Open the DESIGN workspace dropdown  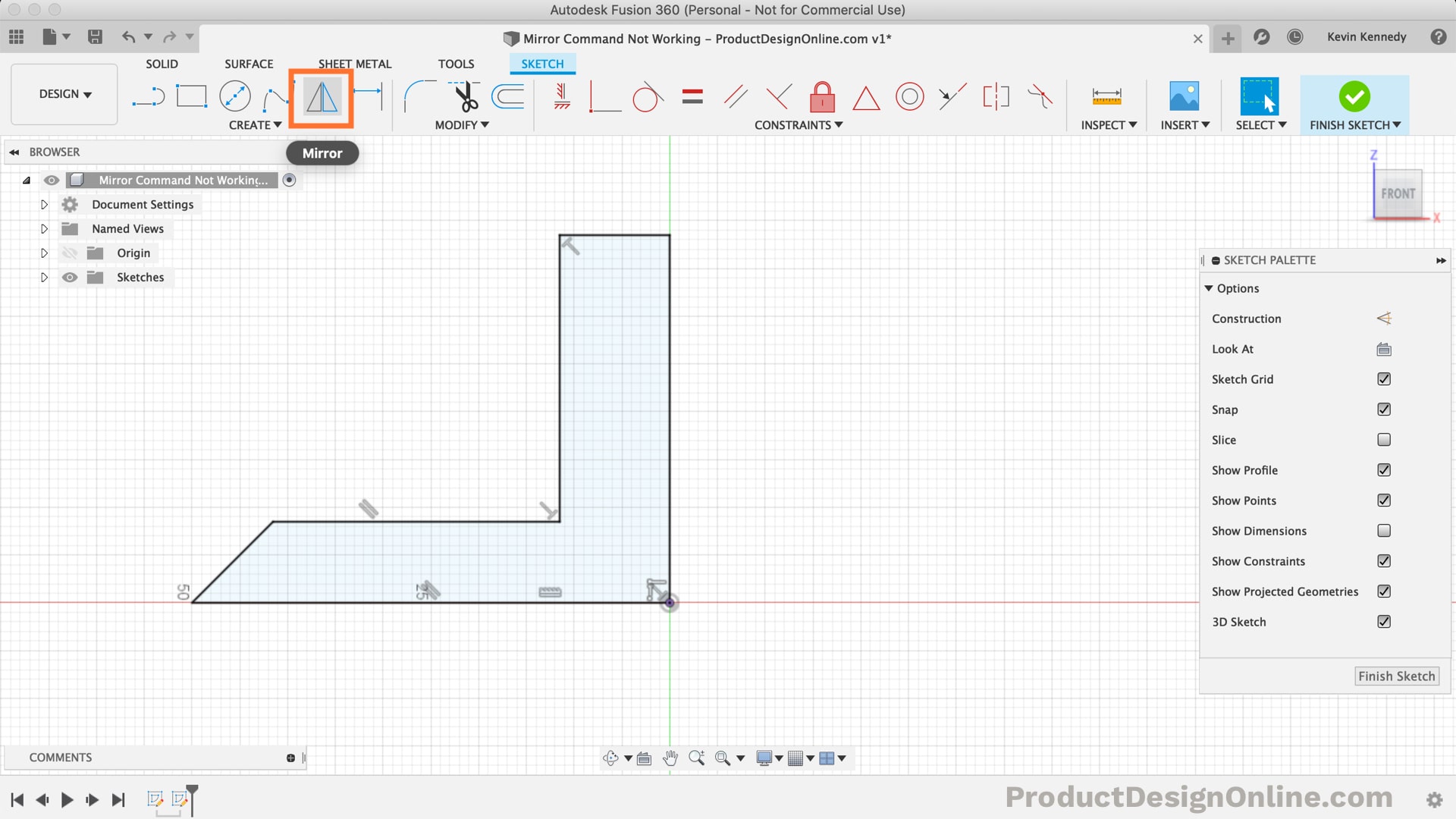[x=65, y=94]
